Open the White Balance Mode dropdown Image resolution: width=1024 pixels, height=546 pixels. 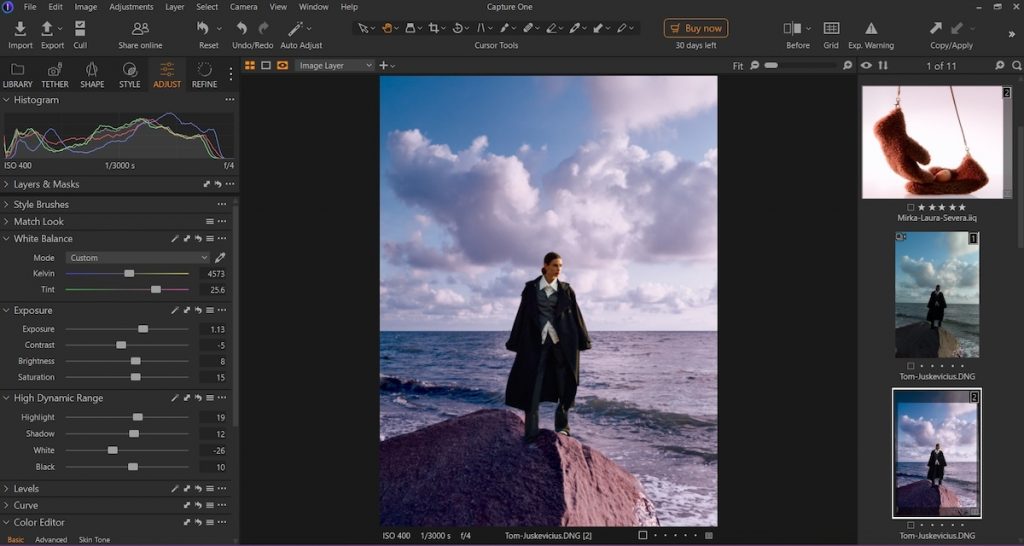(x=138, y=257)
